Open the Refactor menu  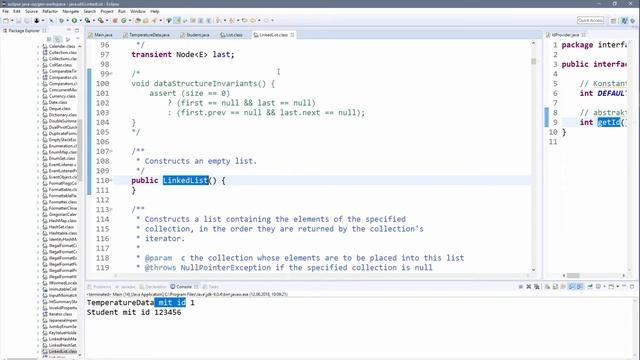click(x=50, y=11)
